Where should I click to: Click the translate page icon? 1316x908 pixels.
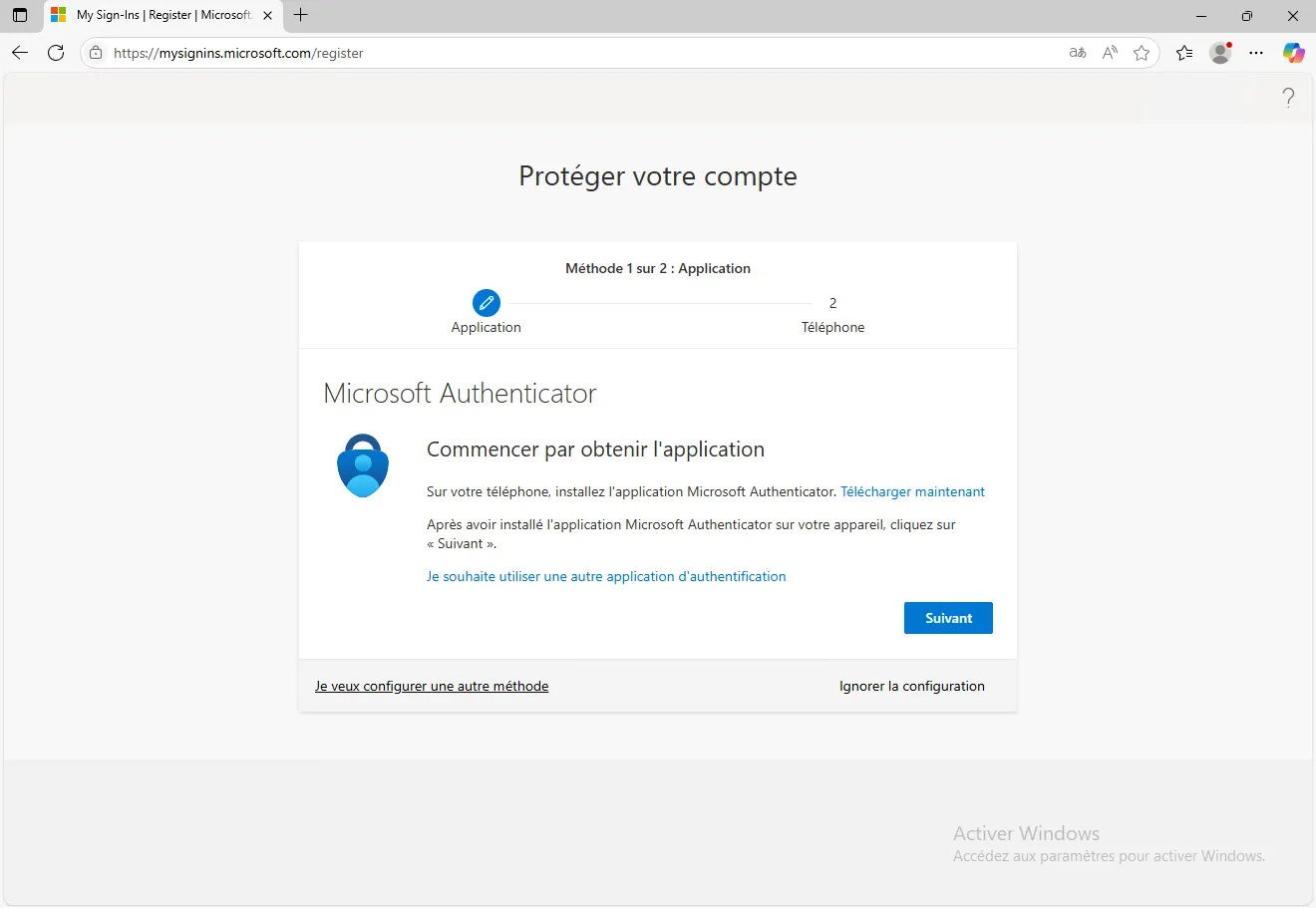1078,53
